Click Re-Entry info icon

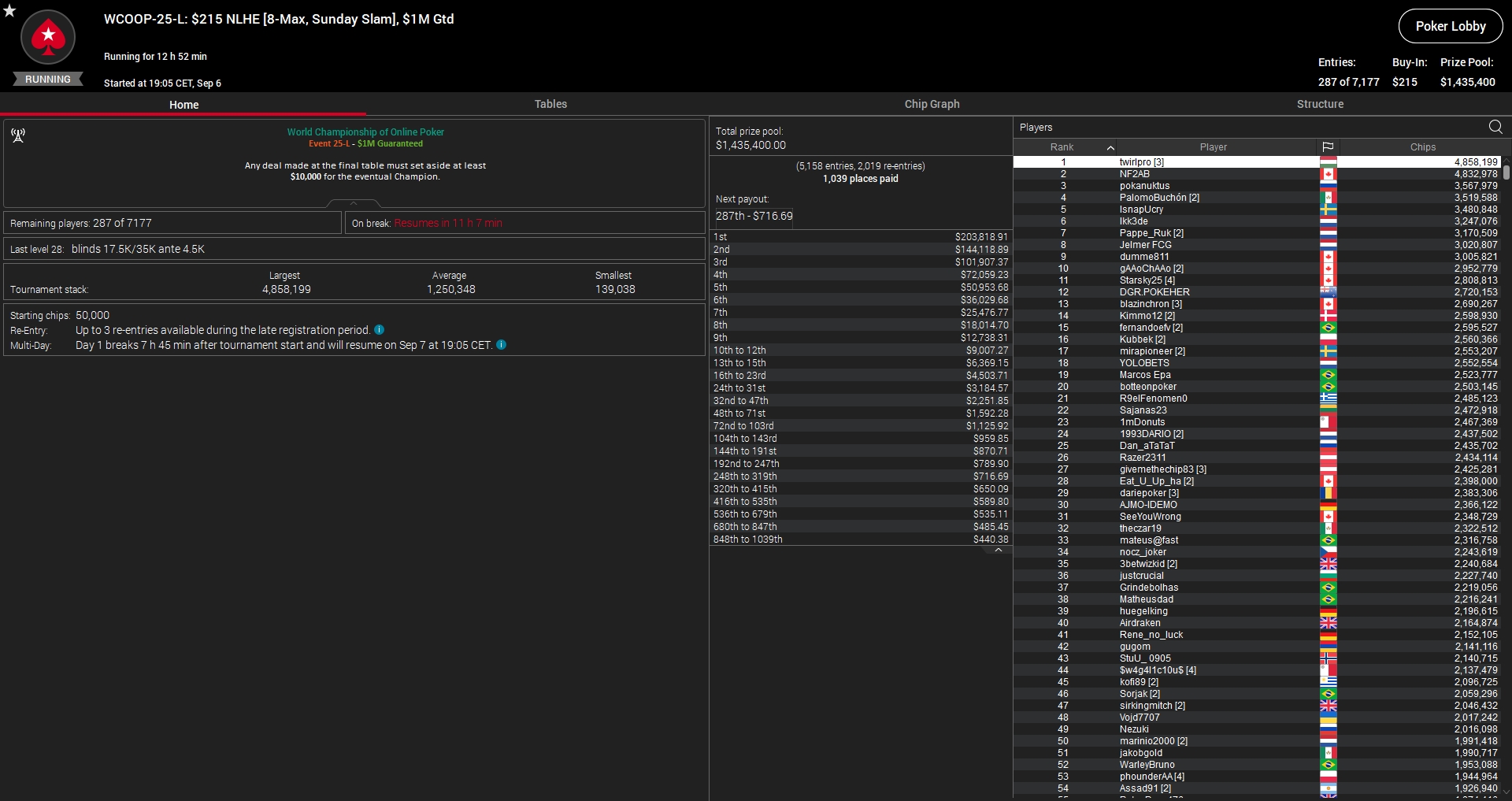pyautogui.click(x=380, y=330)
